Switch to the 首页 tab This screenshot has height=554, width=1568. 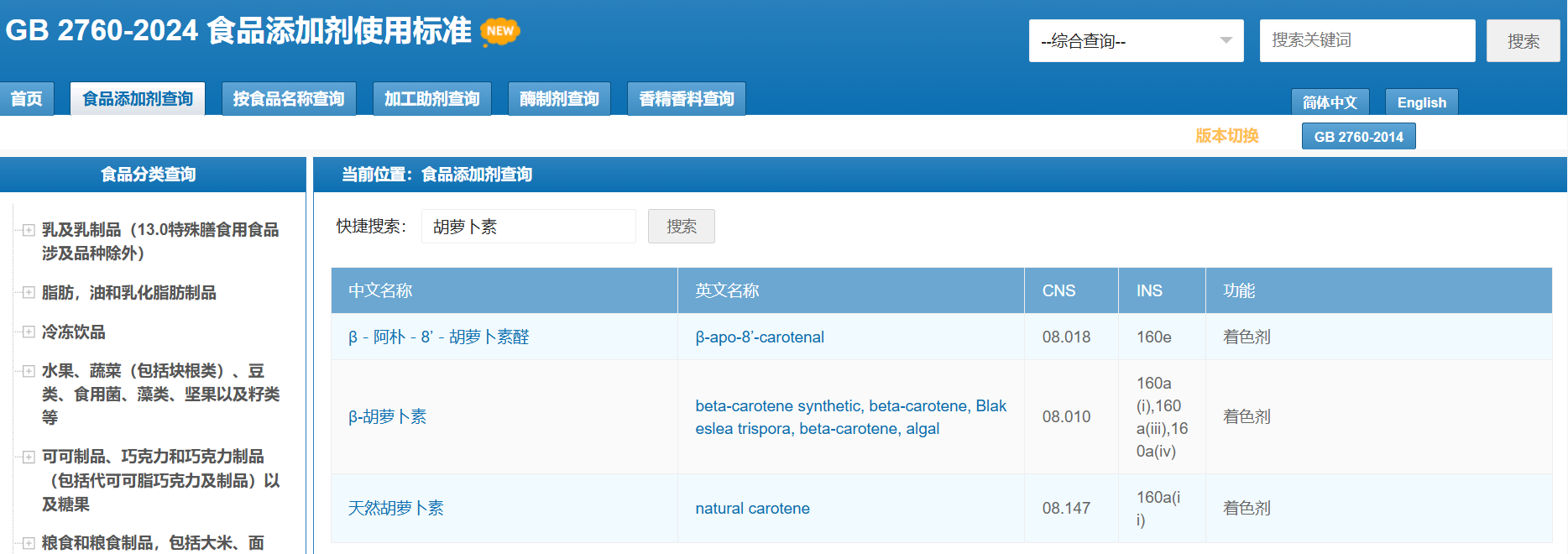[x=27, y=99]
